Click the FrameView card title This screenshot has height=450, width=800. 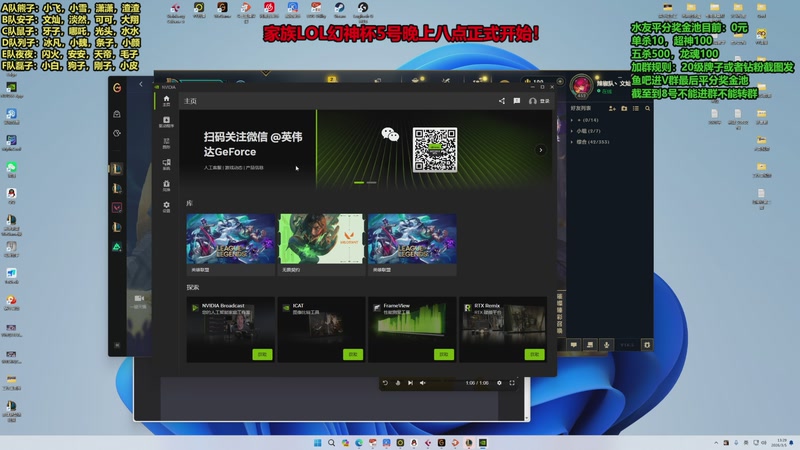coord(396,306)
